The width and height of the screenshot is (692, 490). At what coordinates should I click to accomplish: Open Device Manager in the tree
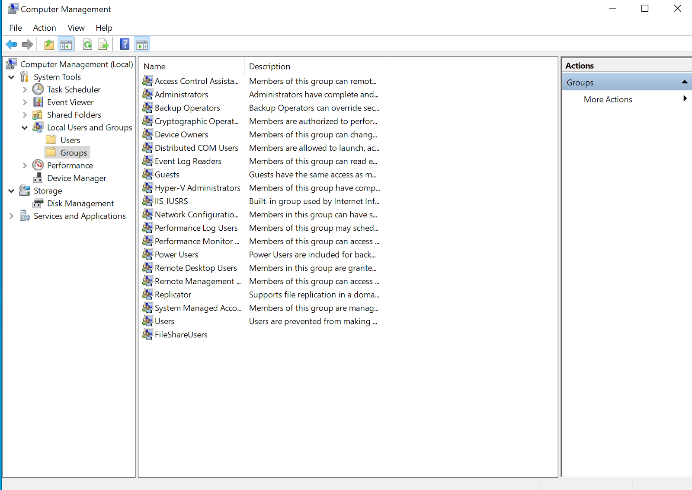[76, 178]
